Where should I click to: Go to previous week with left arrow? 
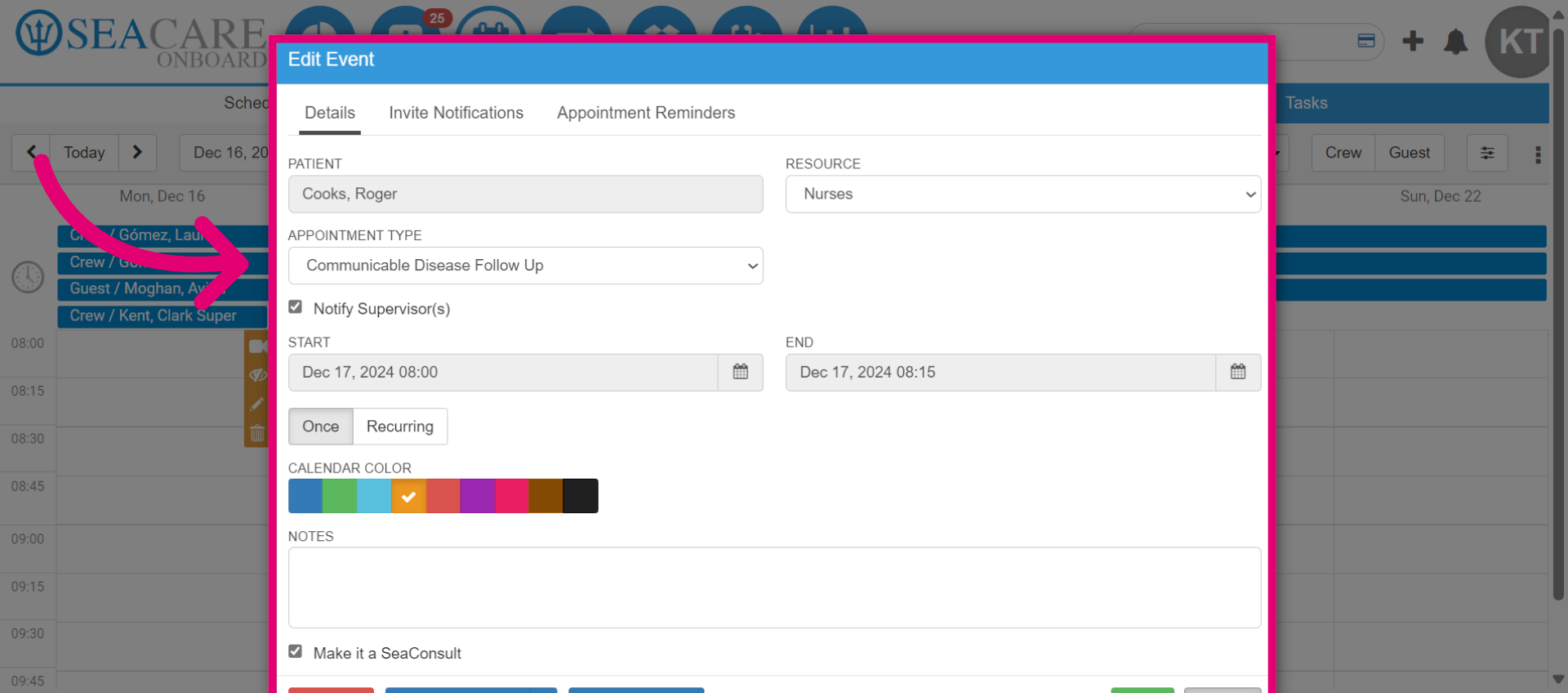coord(31,152)
